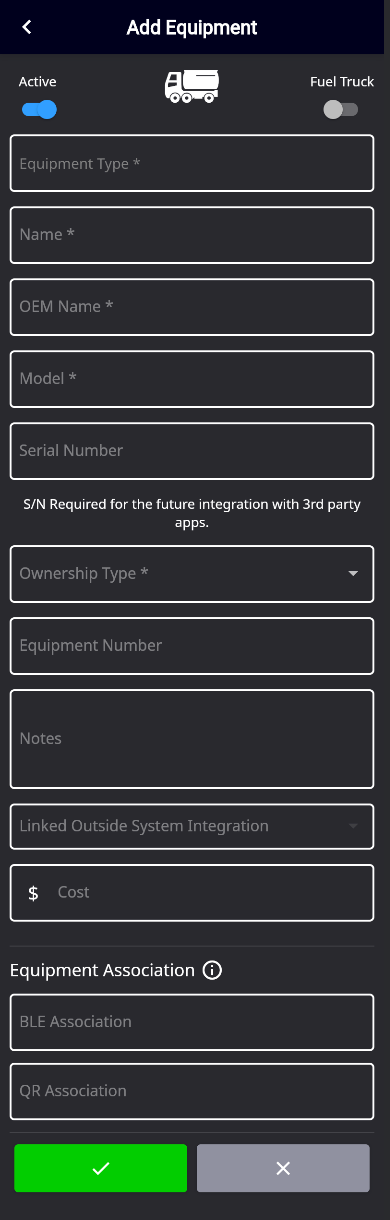The height and width of the screenshot is (1220, 390).
Task: Go back using the header arrow
Action: pos(27,27)
